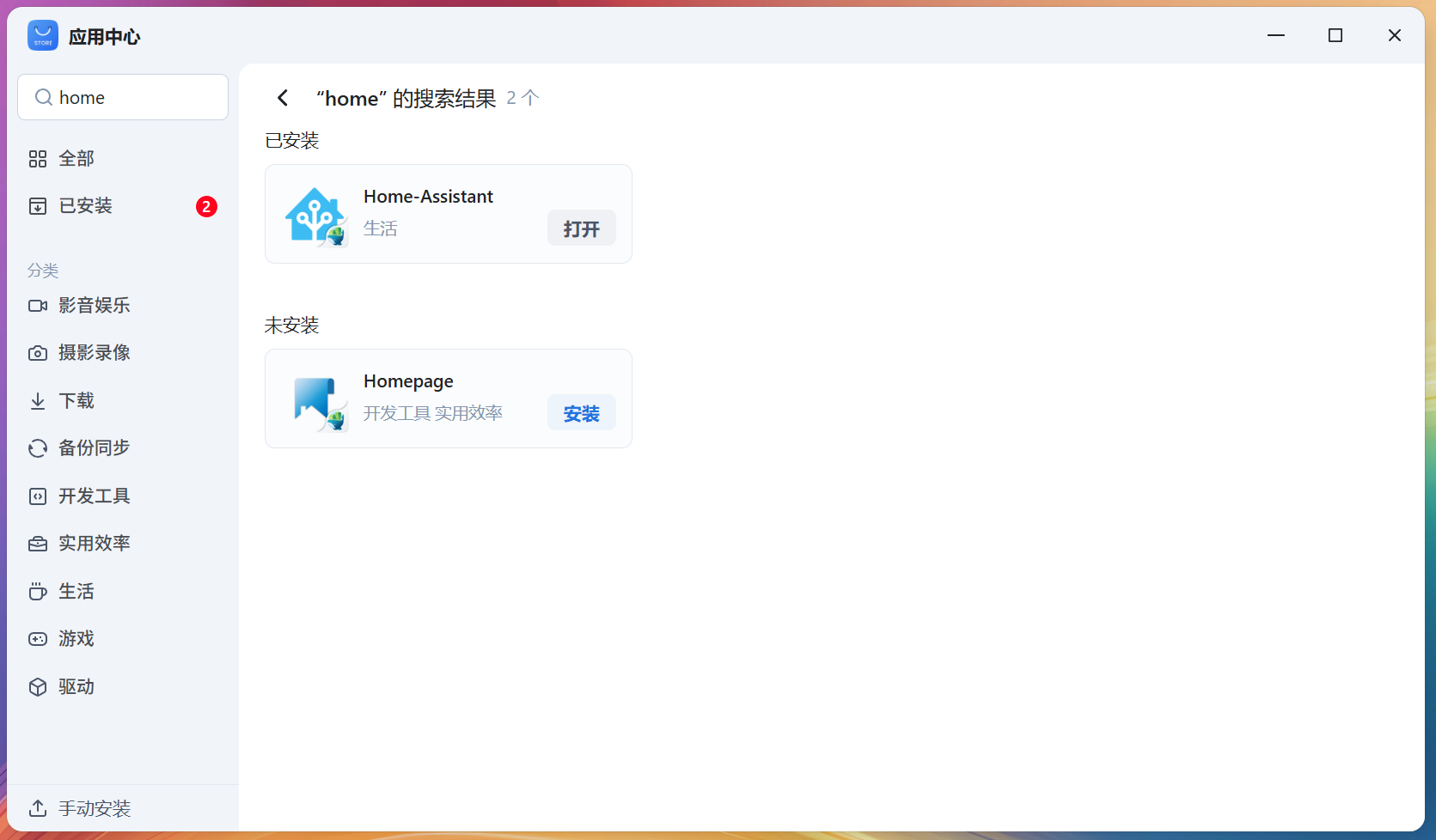The width and height of the screenshot is (1436, 840).
Task: Click the camera icon for 摄影录像
Action: point(38,353)
